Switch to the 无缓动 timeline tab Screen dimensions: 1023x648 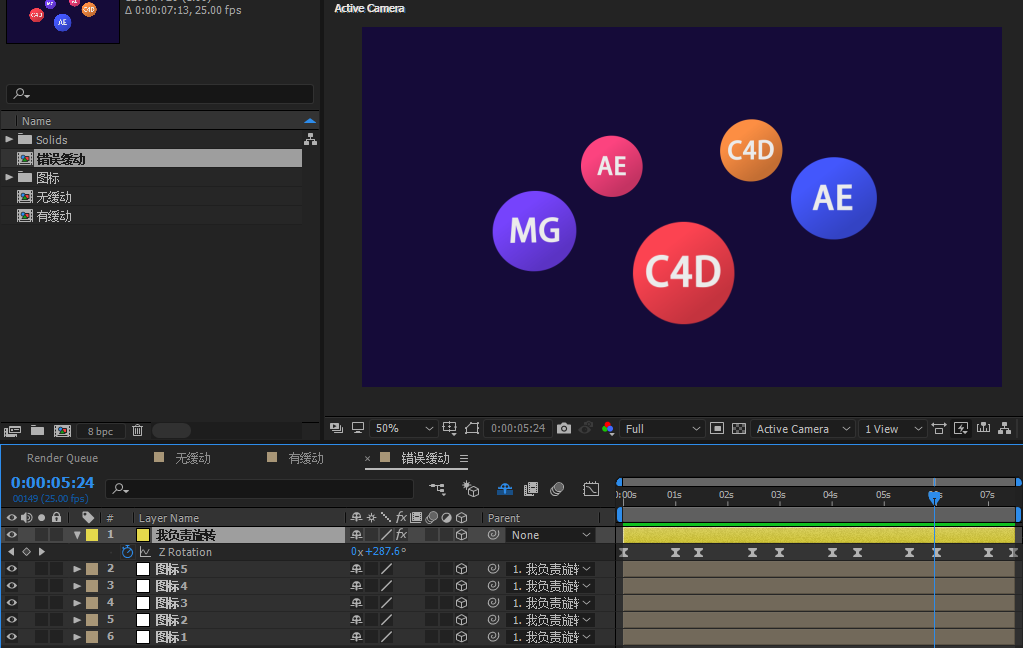[x=192, y=458]
